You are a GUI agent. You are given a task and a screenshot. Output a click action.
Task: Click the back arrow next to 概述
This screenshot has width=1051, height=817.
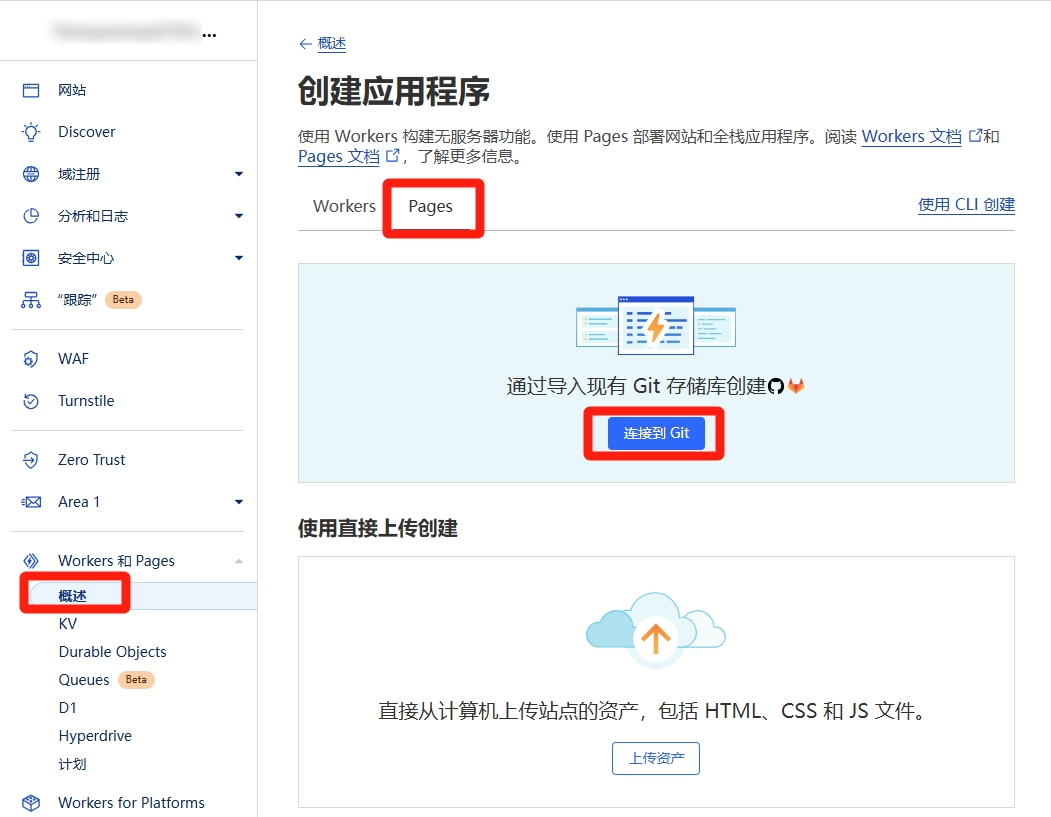[x=306, y=44]
